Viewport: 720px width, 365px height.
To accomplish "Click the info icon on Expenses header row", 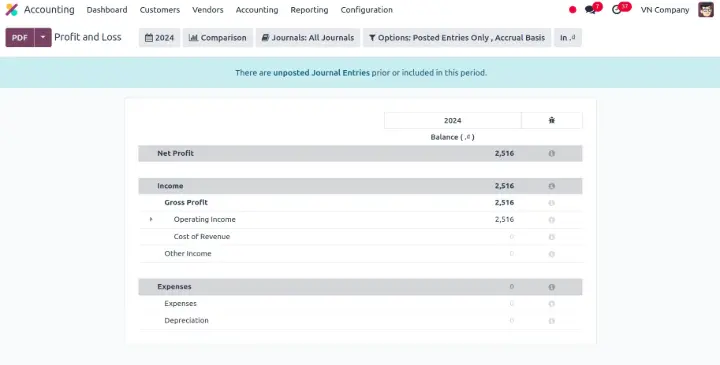I will coord(551,287).
